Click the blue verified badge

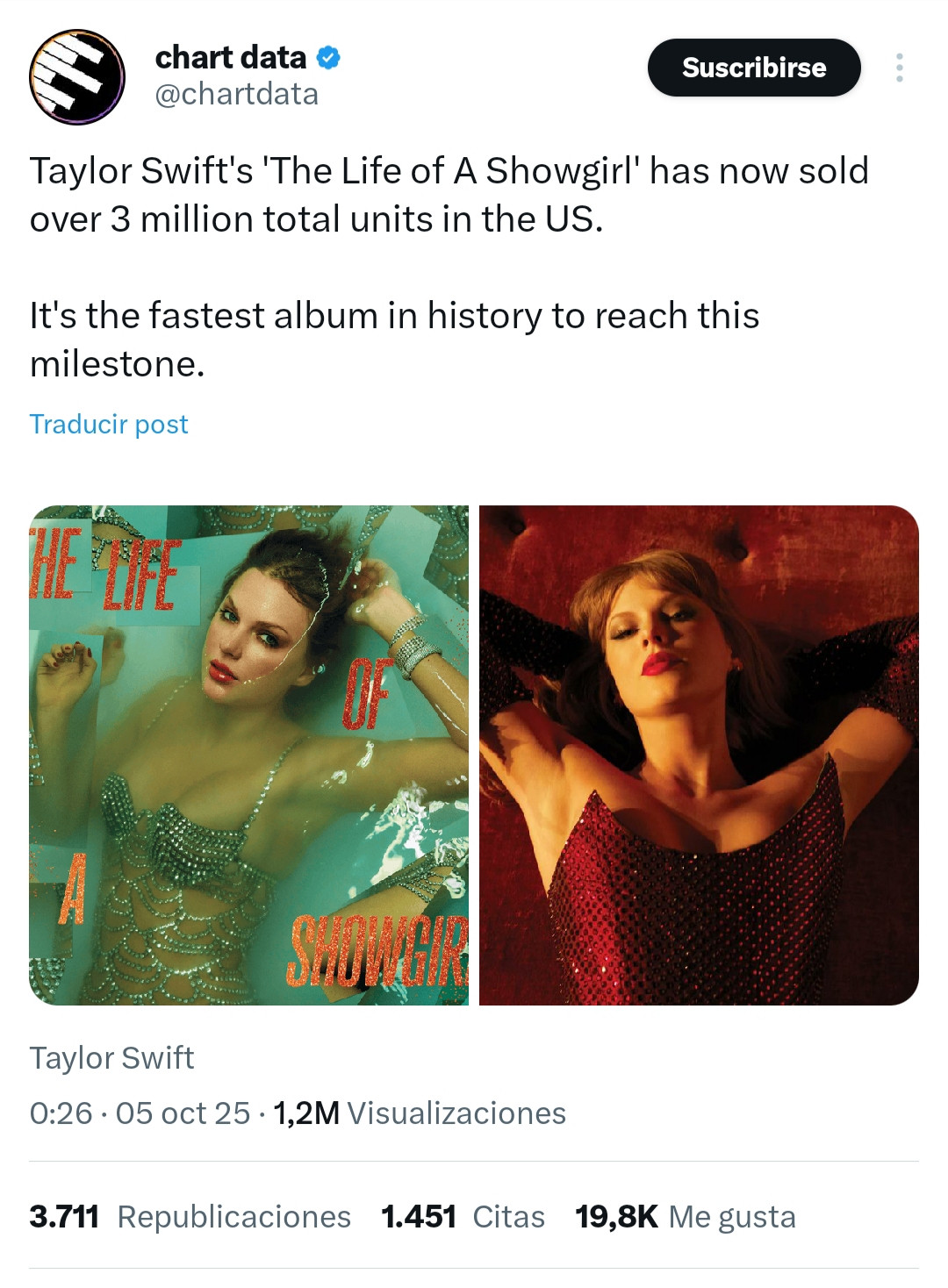(x=328, y=58)
